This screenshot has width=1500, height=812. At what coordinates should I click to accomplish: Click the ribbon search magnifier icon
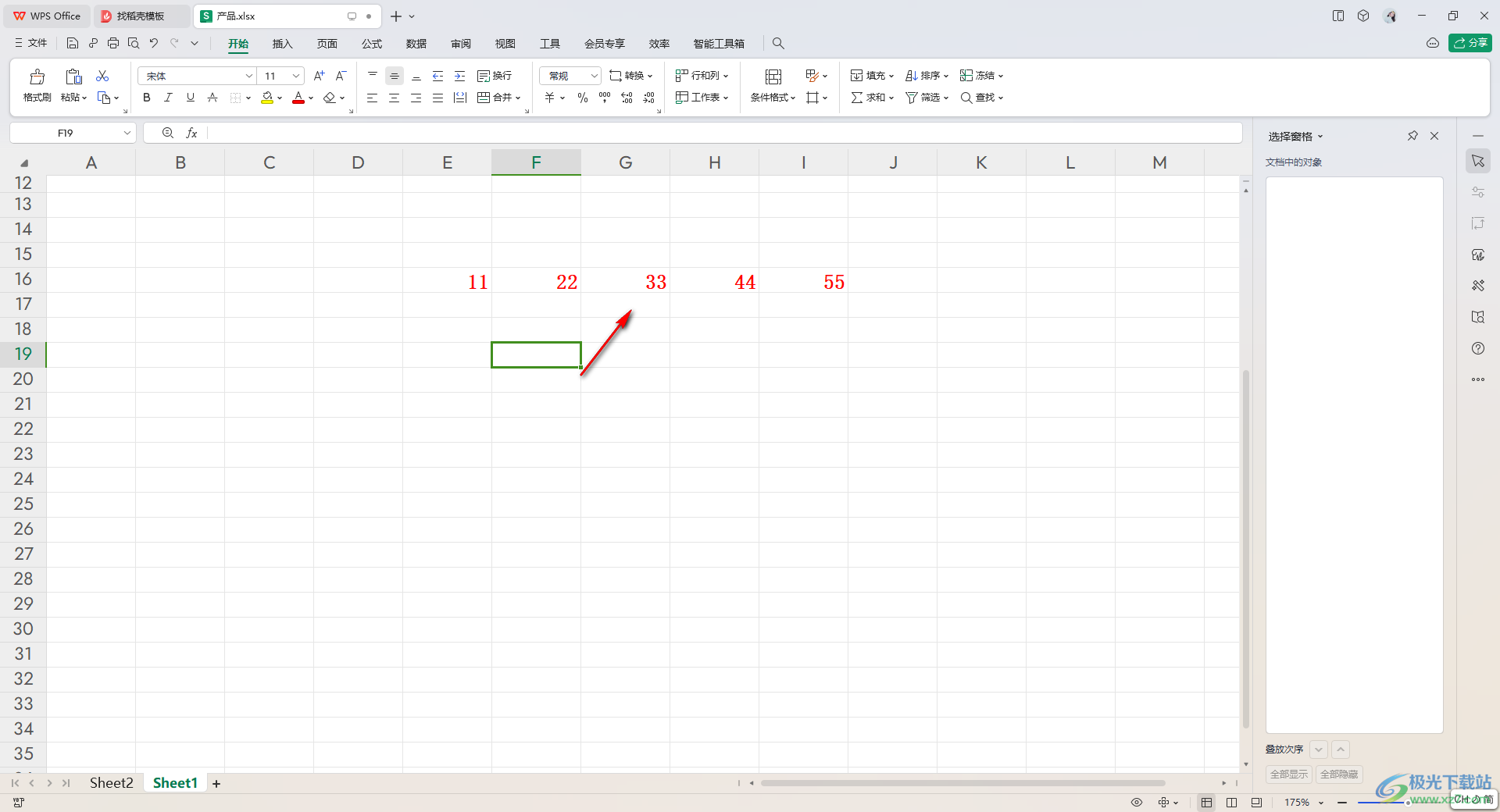pyautogui.click(x=778, y=44)
